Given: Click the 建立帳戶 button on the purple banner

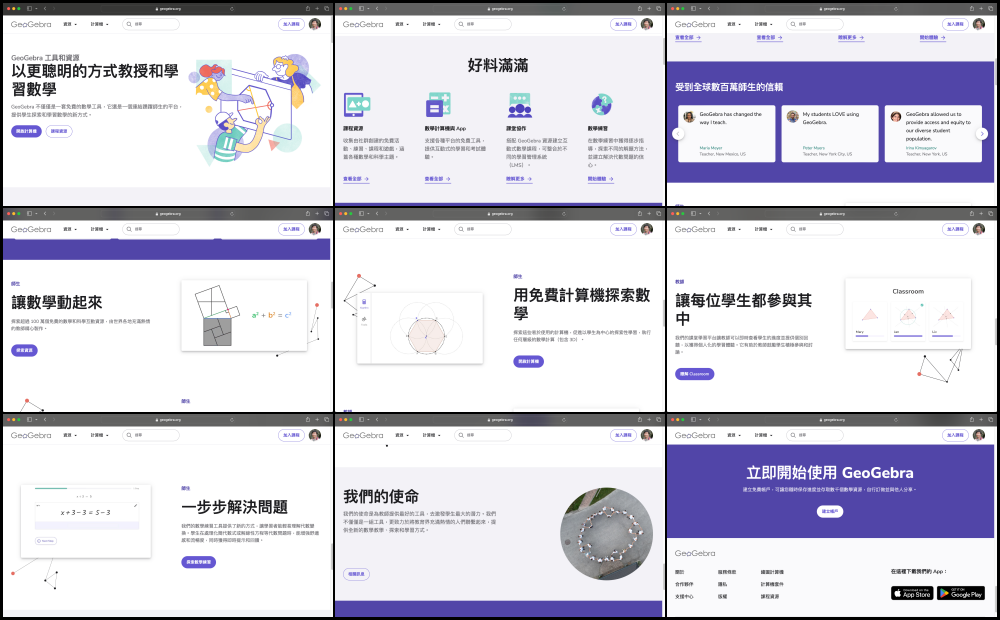Looking at the screenshot, I should coord(830,511).
